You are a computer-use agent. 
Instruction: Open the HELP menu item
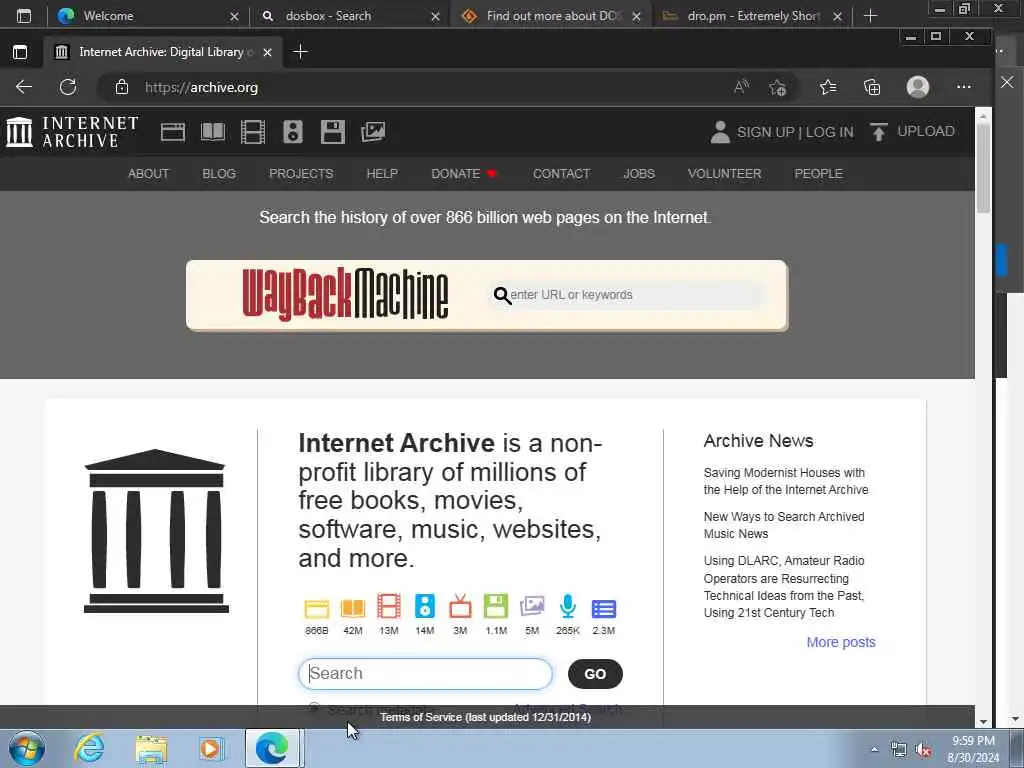(x=382, y=174)
